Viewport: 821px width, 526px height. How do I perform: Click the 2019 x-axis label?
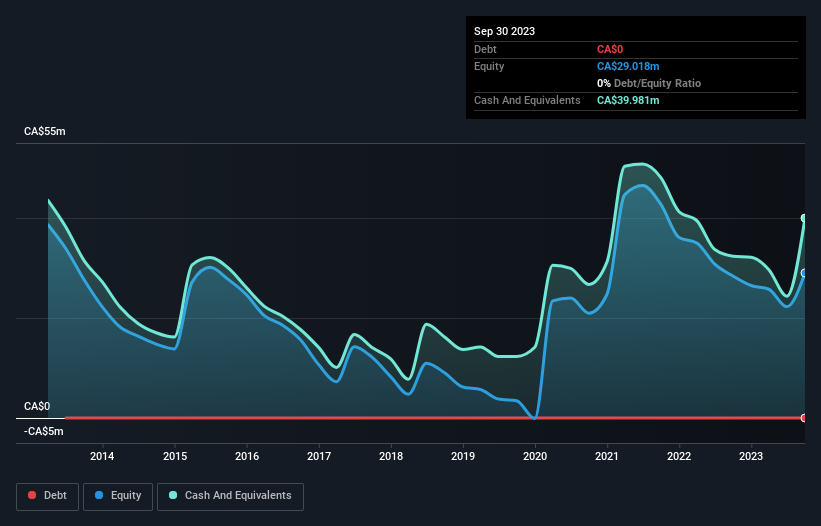coord(463,456)
